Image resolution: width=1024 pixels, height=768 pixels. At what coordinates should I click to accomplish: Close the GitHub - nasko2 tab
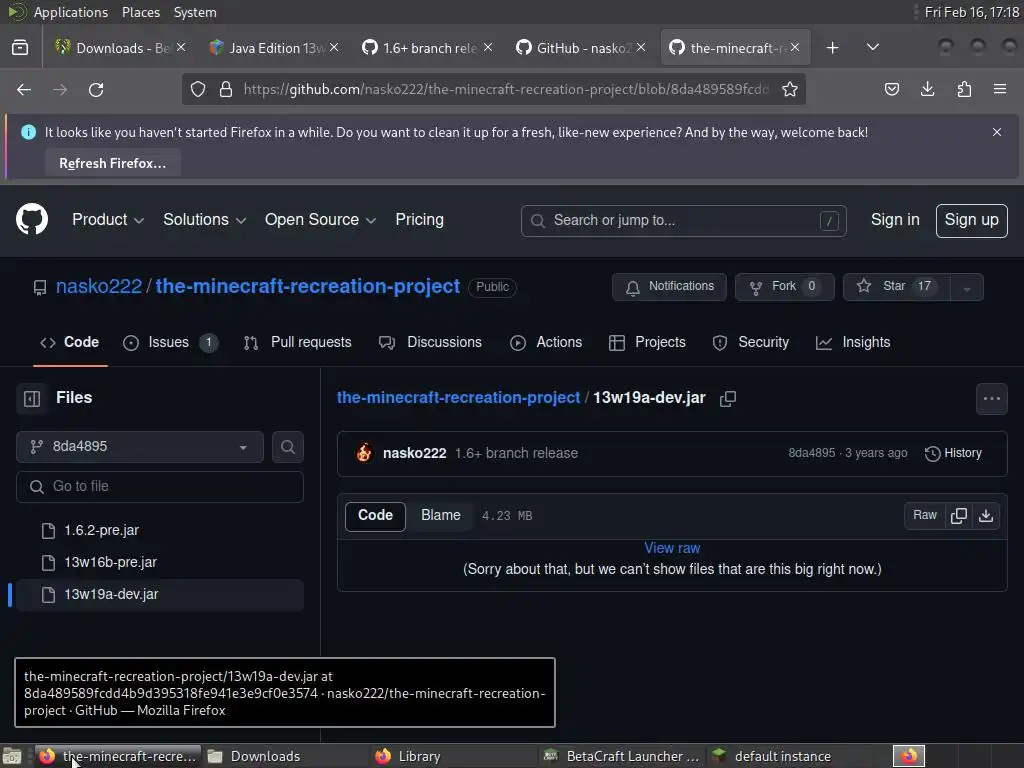coord(641,47)
